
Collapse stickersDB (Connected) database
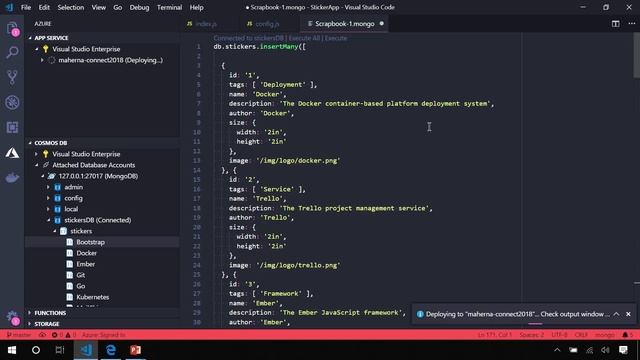click(49, 220)
